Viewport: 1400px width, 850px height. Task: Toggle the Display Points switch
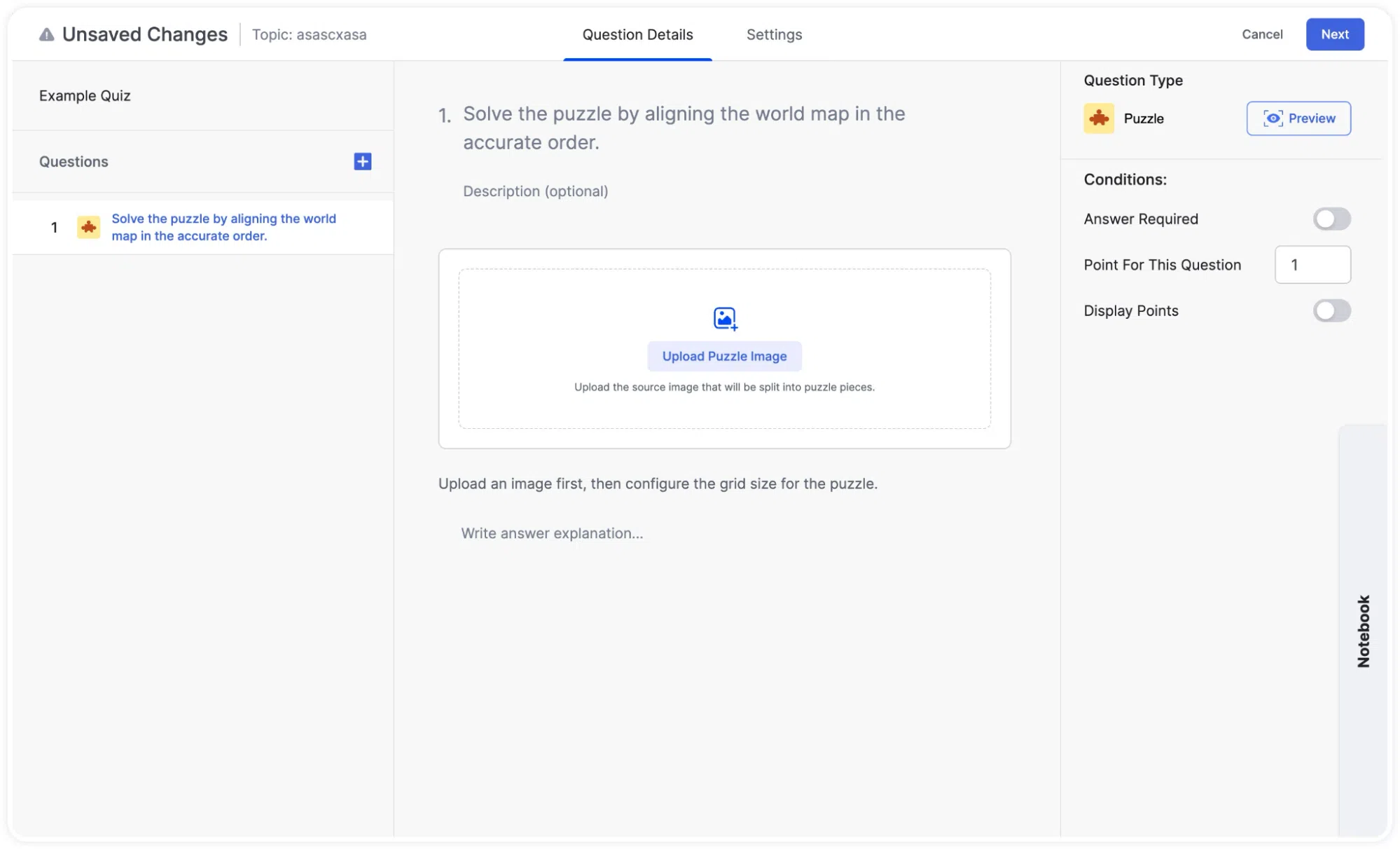(1331, 310)
